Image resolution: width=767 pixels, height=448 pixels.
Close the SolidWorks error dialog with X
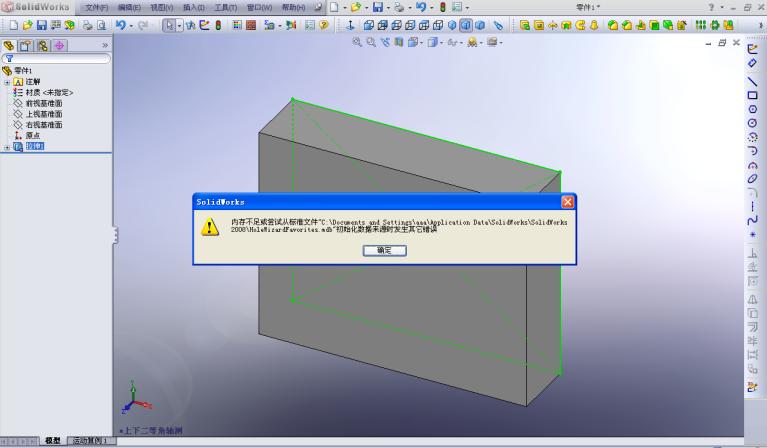point(567,202)
